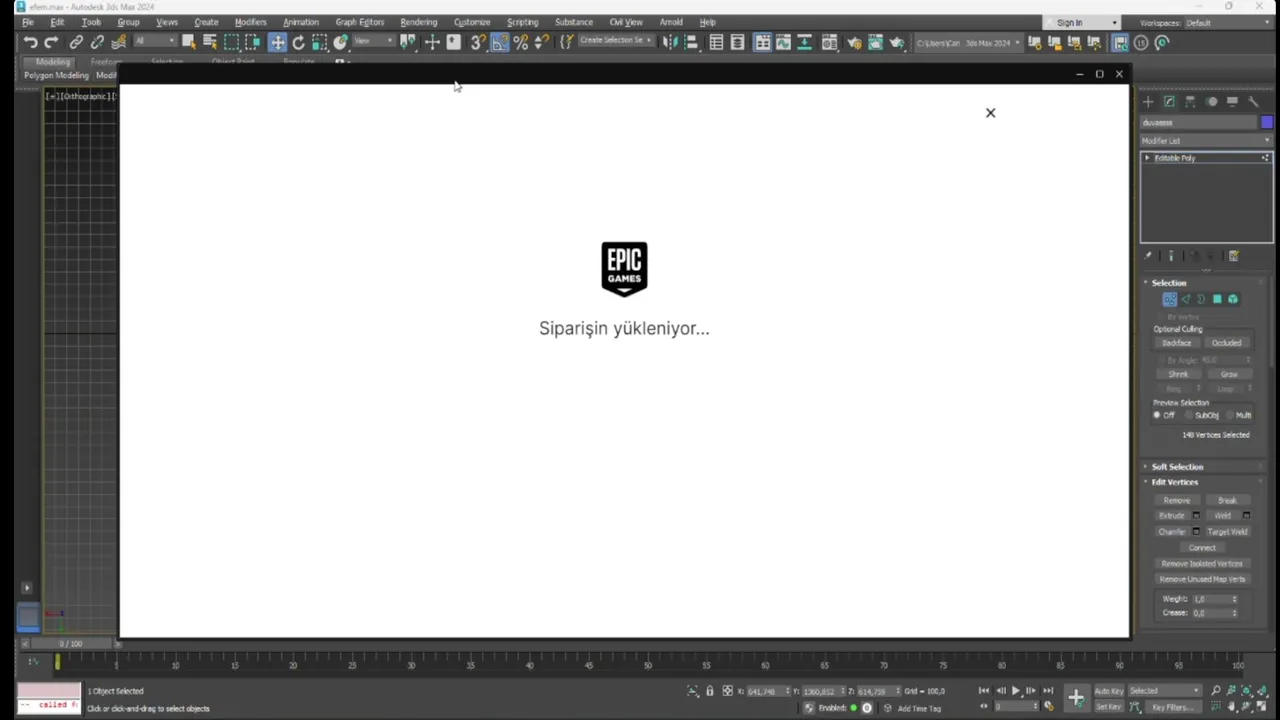Open the Display tab in command panel
The image size is (1280, 720).
1233,101
